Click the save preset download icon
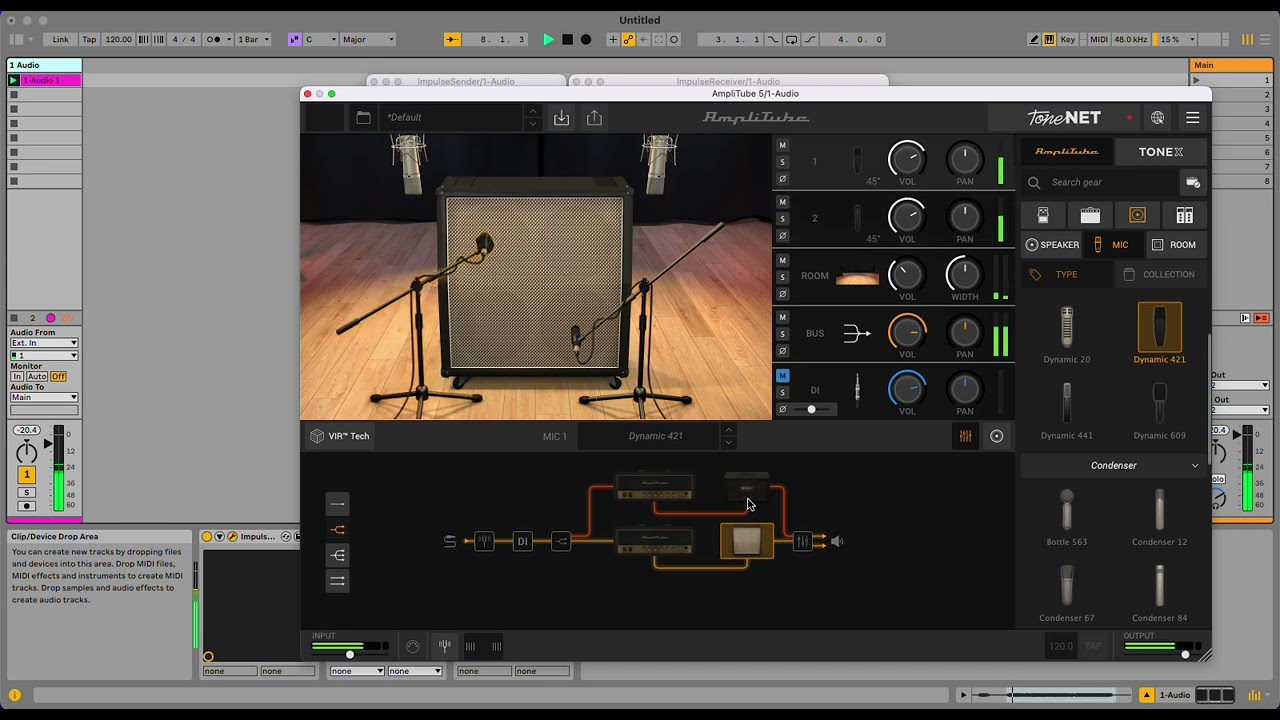 (562, 118)
